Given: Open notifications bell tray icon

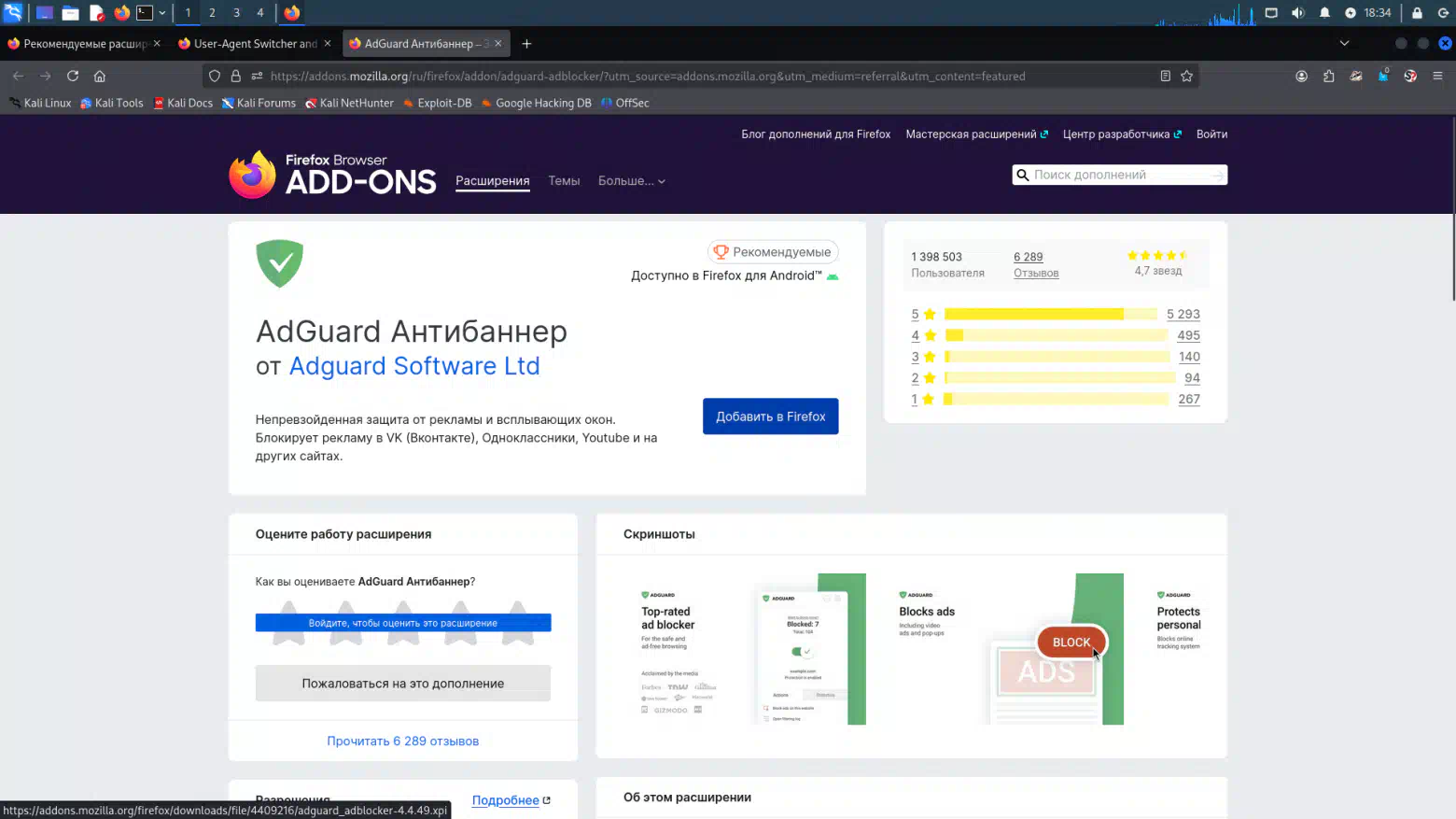Looking at the screenshot, I should 1324,12.
